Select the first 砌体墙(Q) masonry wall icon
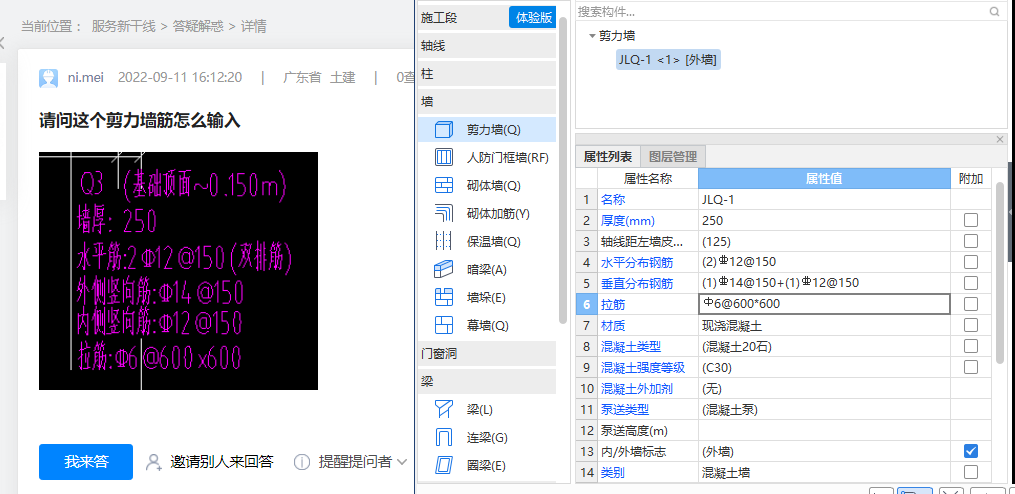This screenshot has height=494, width=1015. 443,185
